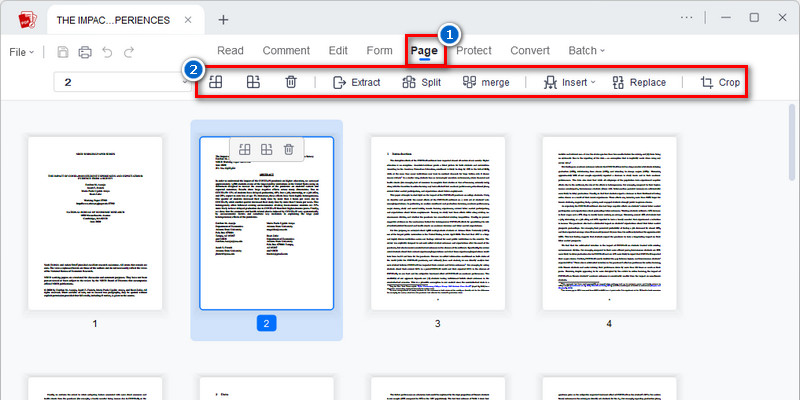800x400 pixels.
Task: Select the Page tab
Action: tap(424, 51)
